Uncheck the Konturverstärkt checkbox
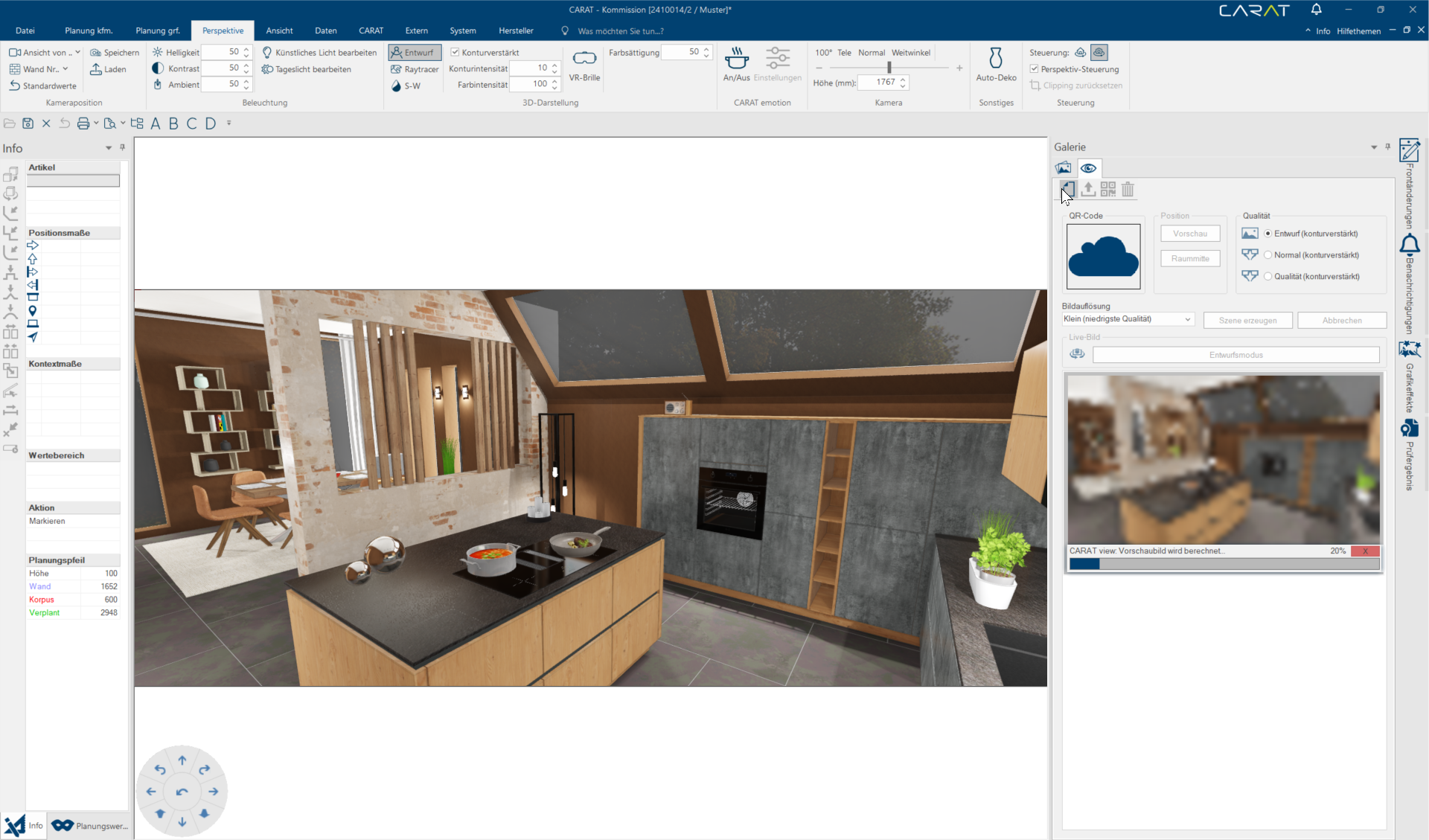 (x=455, y=53)
